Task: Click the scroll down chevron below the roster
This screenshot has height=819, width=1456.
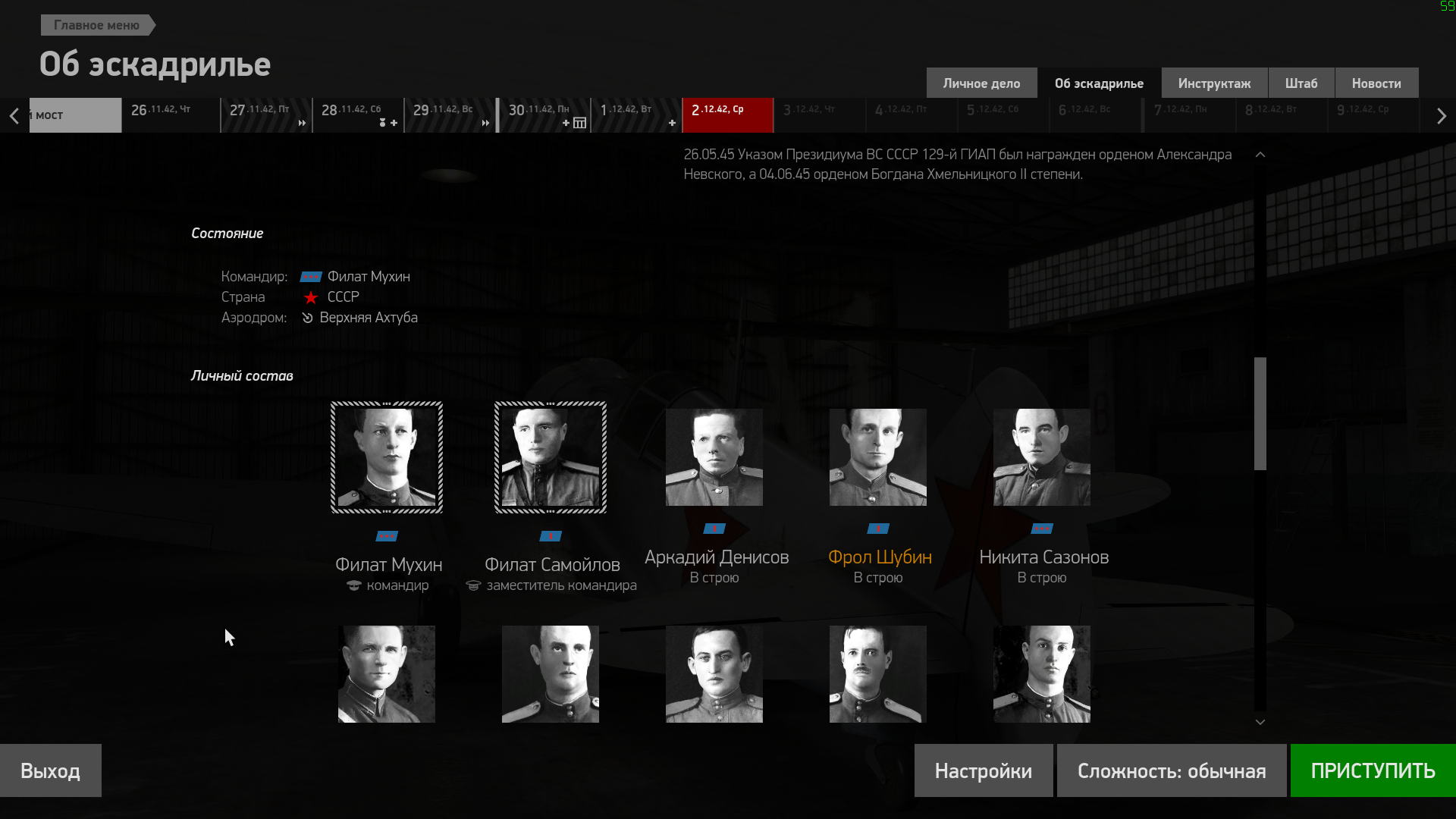Action: click(1260, 722)
